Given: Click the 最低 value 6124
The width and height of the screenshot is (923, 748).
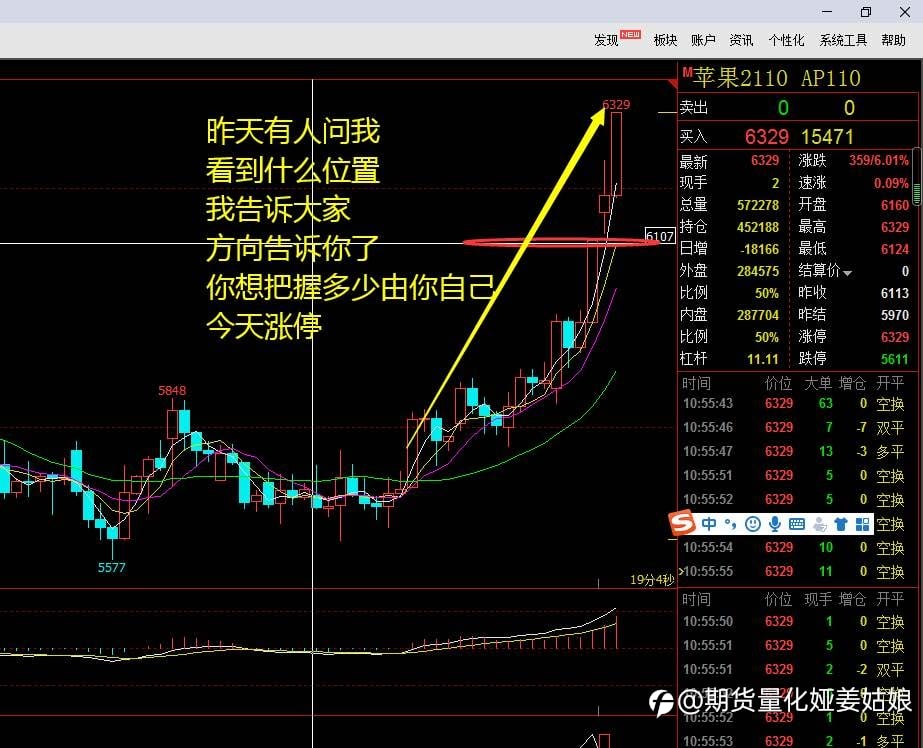Looking at the screenshot, I should click(x=895, y=250).
